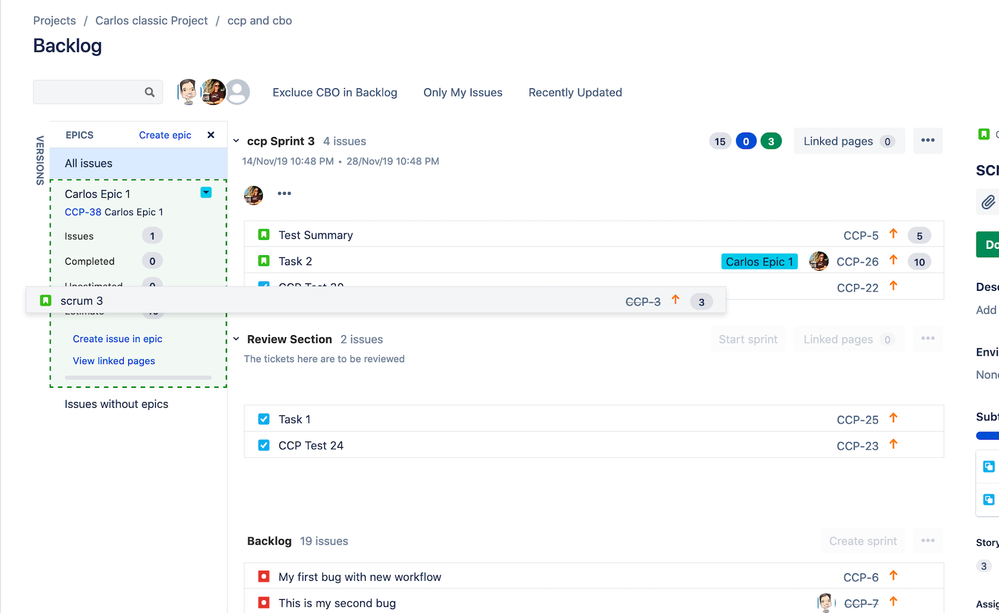Open the Versions side panel
Viewport: 999px width, 613px height.
pos(40,160)
